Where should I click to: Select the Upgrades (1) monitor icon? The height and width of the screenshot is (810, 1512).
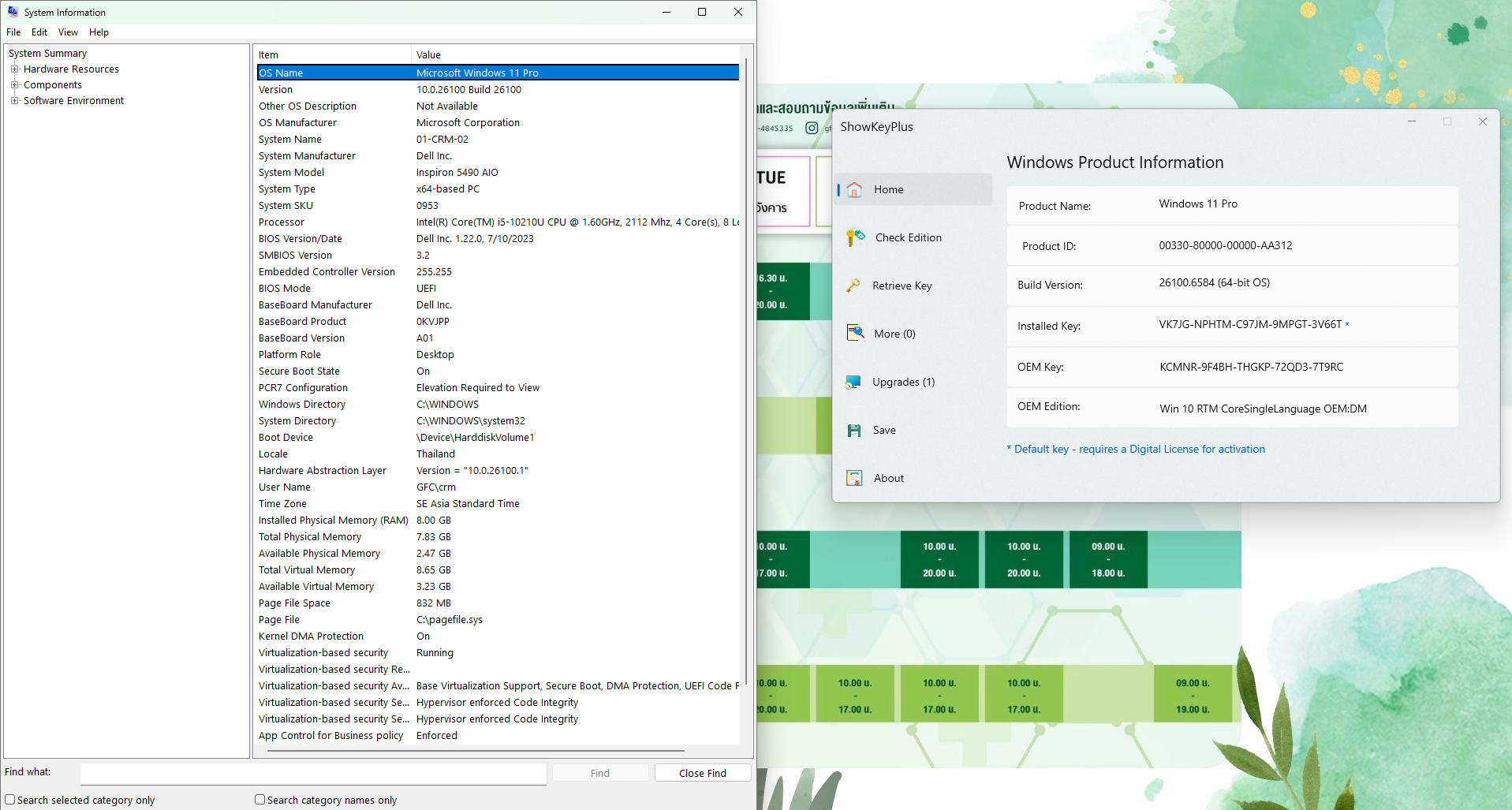[853, 383]
